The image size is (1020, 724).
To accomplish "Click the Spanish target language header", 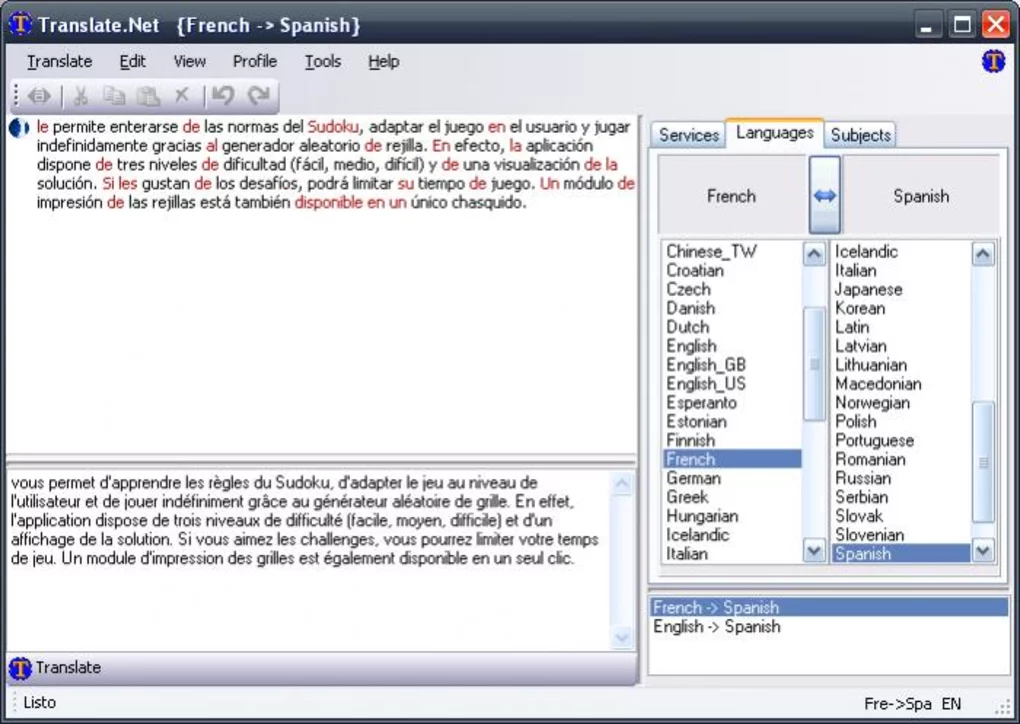I will (x=920, y=196).
